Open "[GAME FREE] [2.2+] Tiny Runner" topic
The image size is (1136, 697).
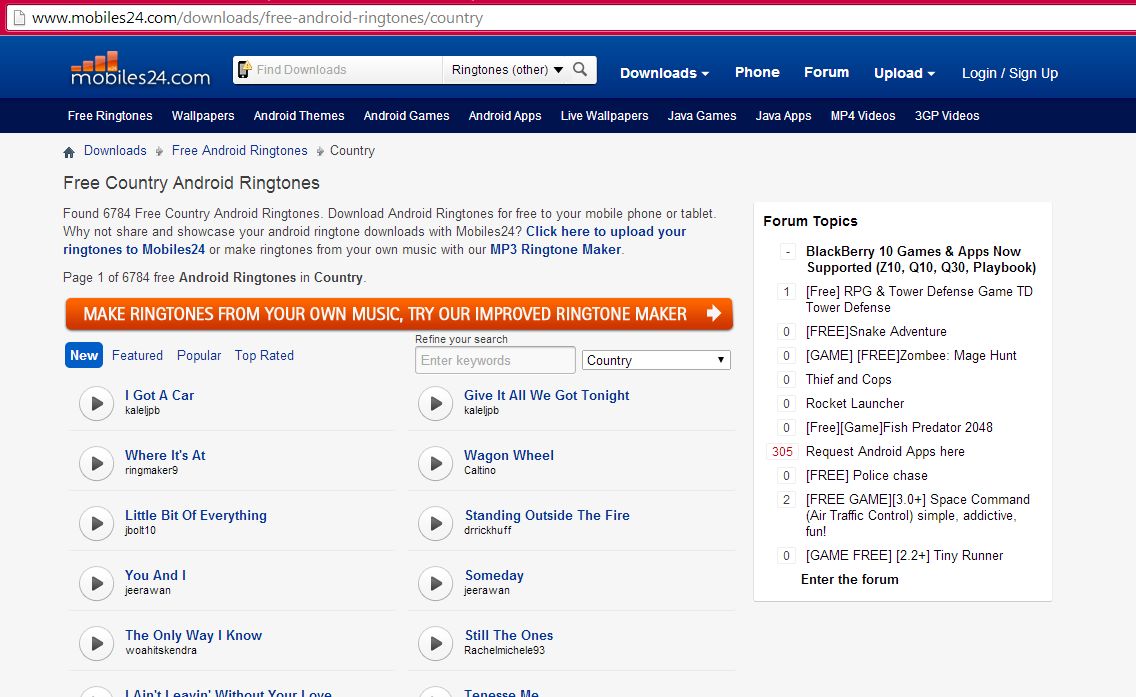click(x=904, y=556)
